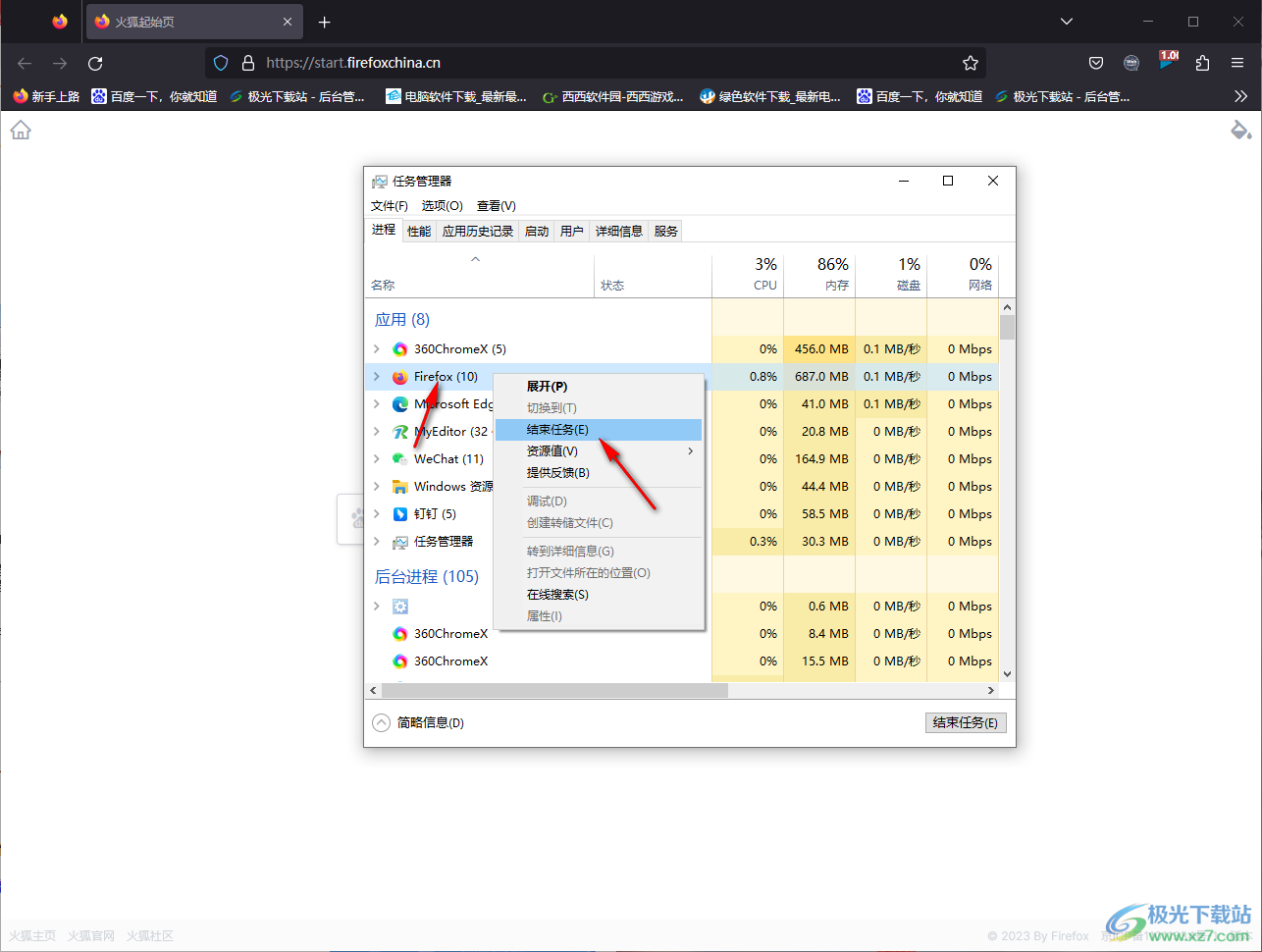This screenshot has height=952, width=1262.
Task: Open the 选项 menu
Action: pyautogui.click(x=443, y=206)
